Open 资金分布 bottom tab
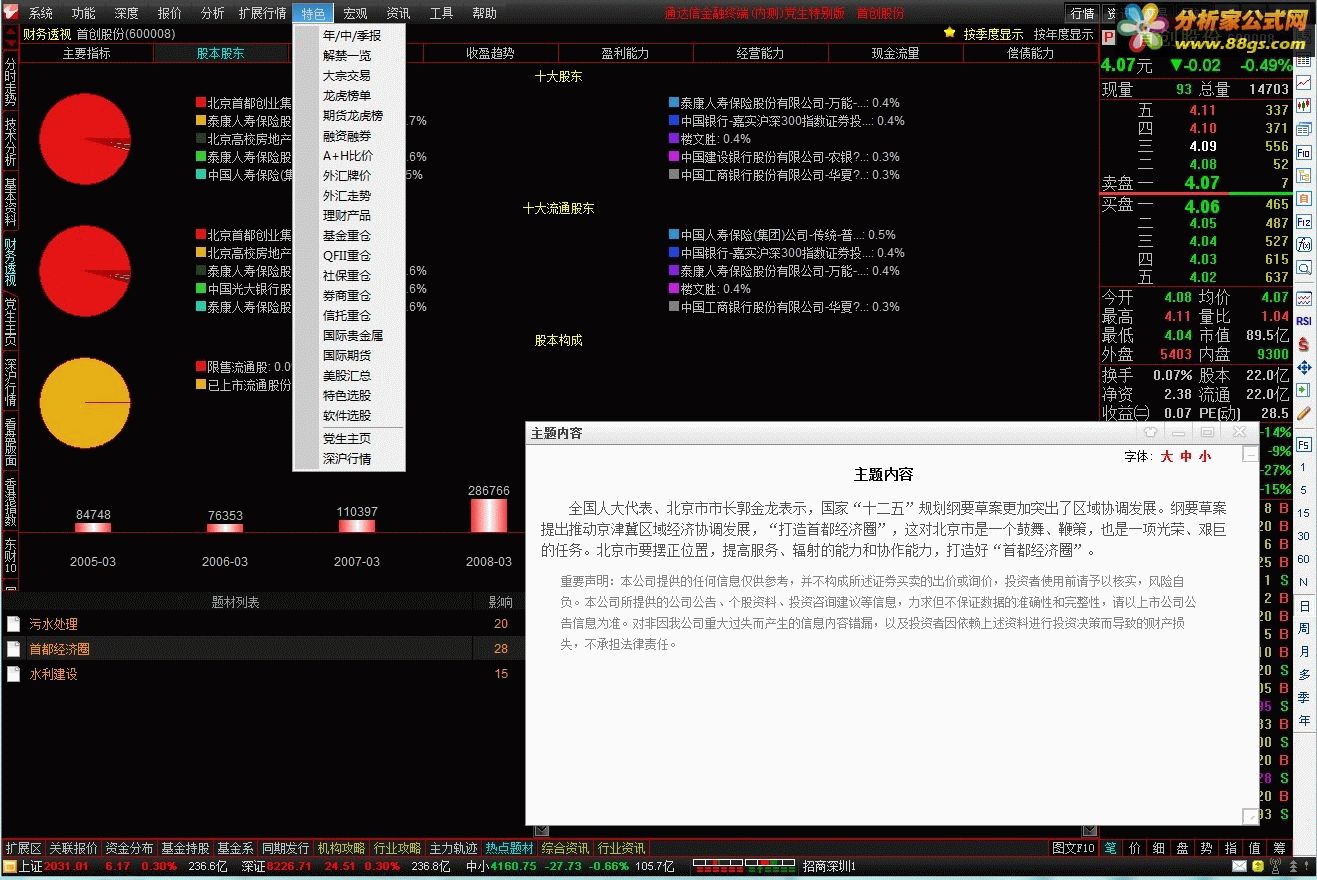The height and width of the screenshot is (880, 1317). point(130,848)
